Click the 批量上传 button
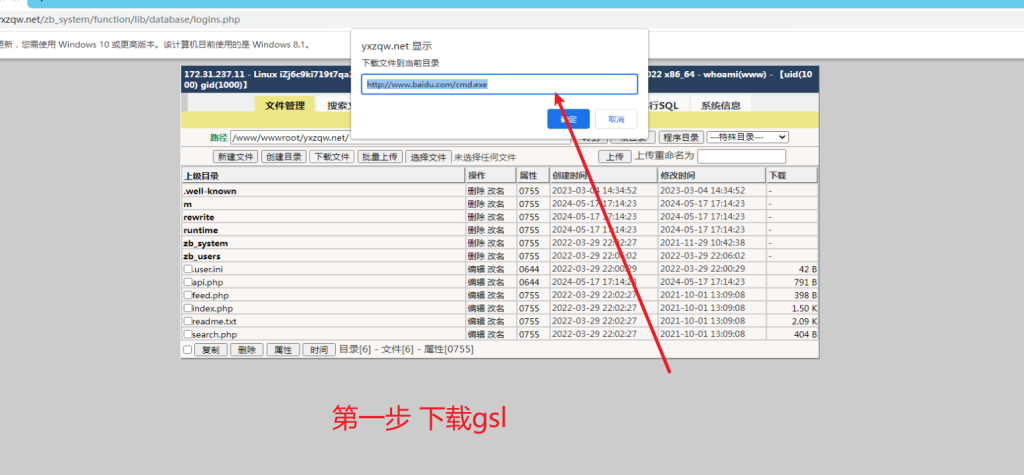Image resolution: width=1024 pixels, height=475 pixels. 380,157
